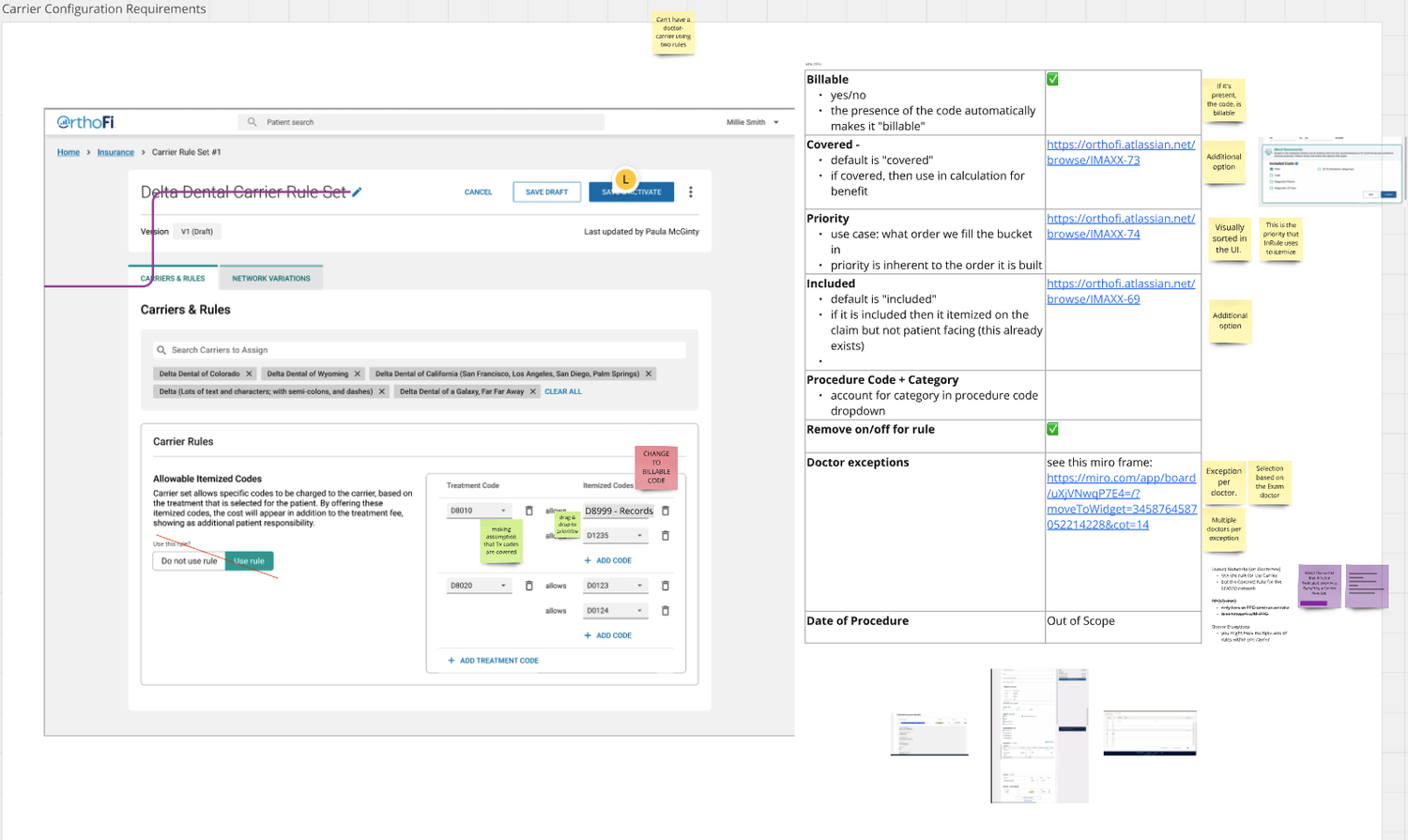Click the Insurance breadcrumb link

pyautogui.click(x=115, y=152)
